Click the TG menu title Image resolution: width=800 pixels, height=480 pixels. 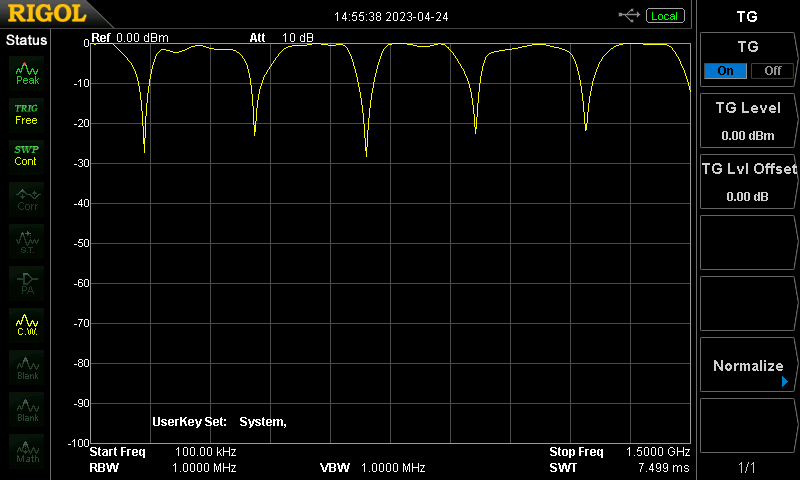[747, 17]
